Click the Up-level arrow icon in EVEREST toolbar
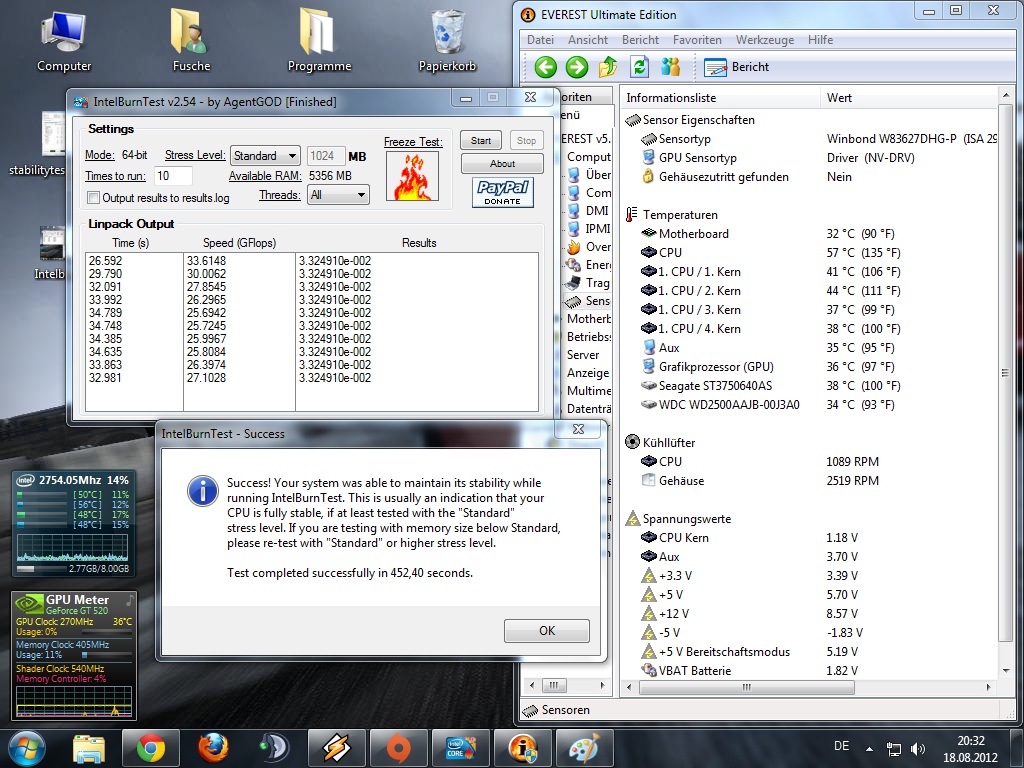The width and height of the screenshot is (1024, 768). coord(607,67)
